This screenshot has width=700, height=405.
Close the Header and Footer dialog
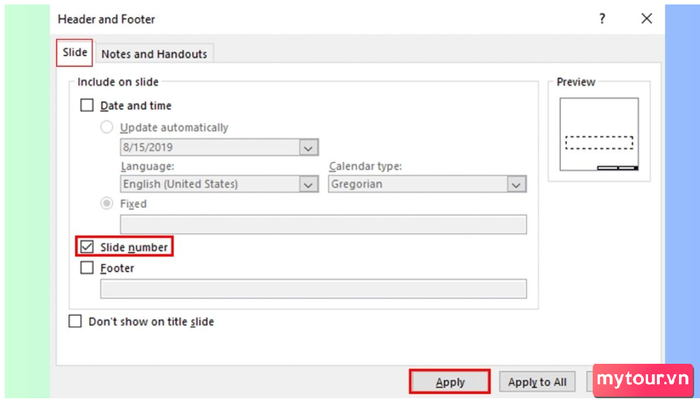(x=647, y=19)
